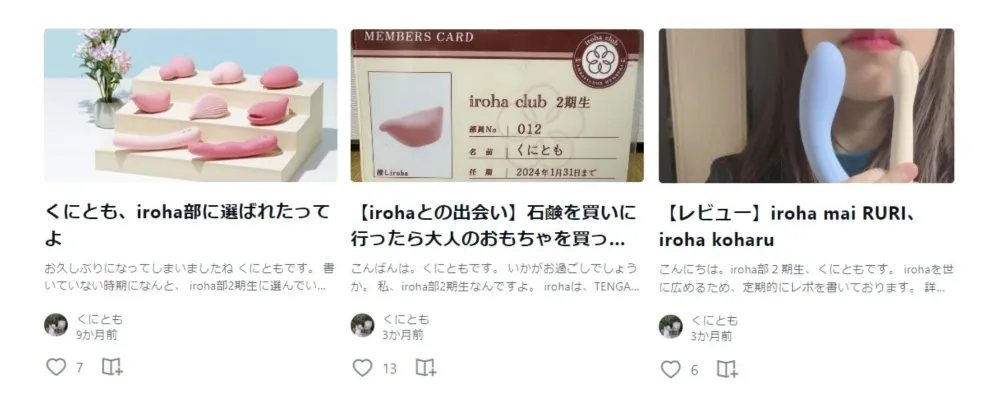Click author name くにとも under third article
1000x411 pixels.
(x=714, y=320)
